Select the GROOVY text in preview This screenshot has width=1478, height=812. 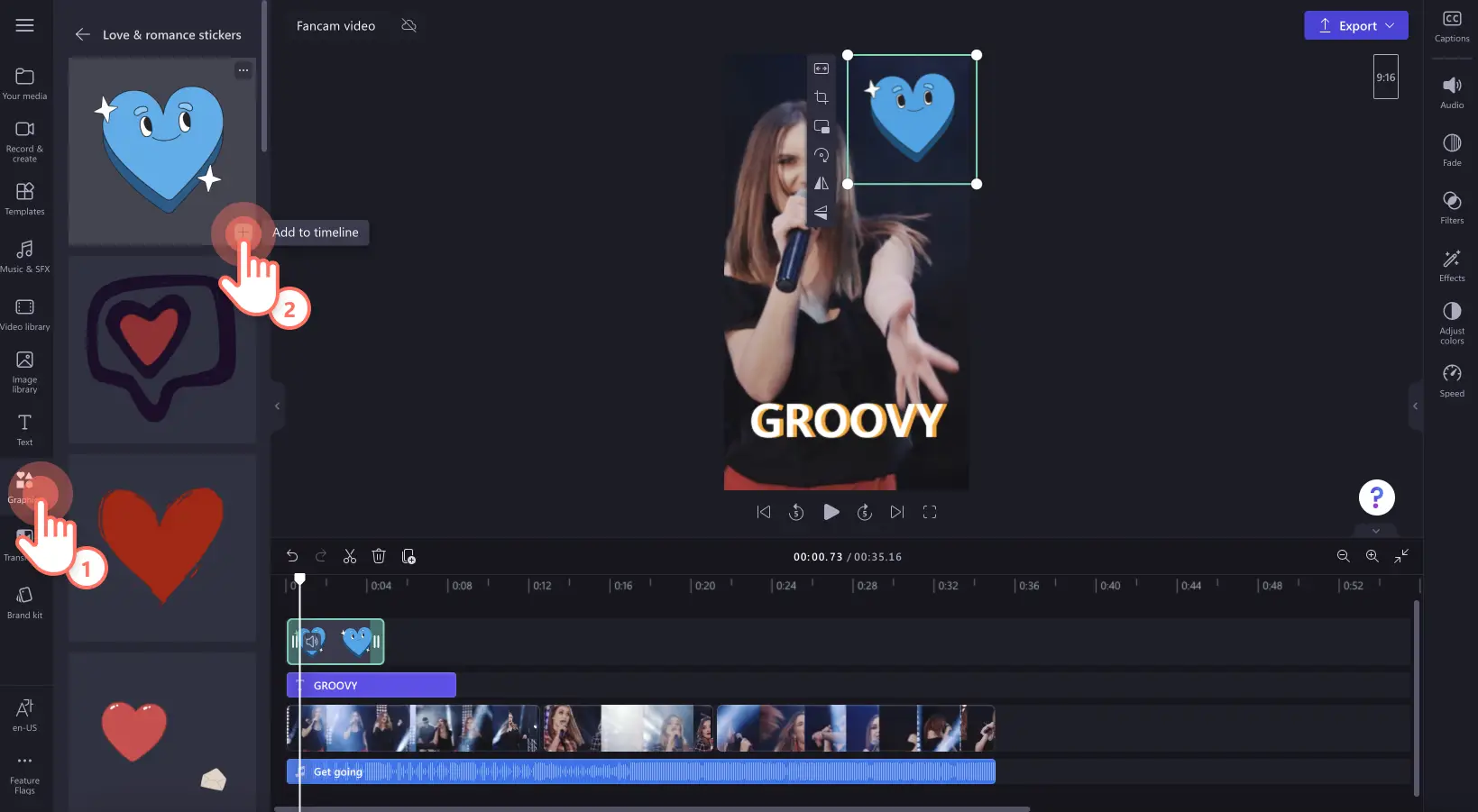848,421
